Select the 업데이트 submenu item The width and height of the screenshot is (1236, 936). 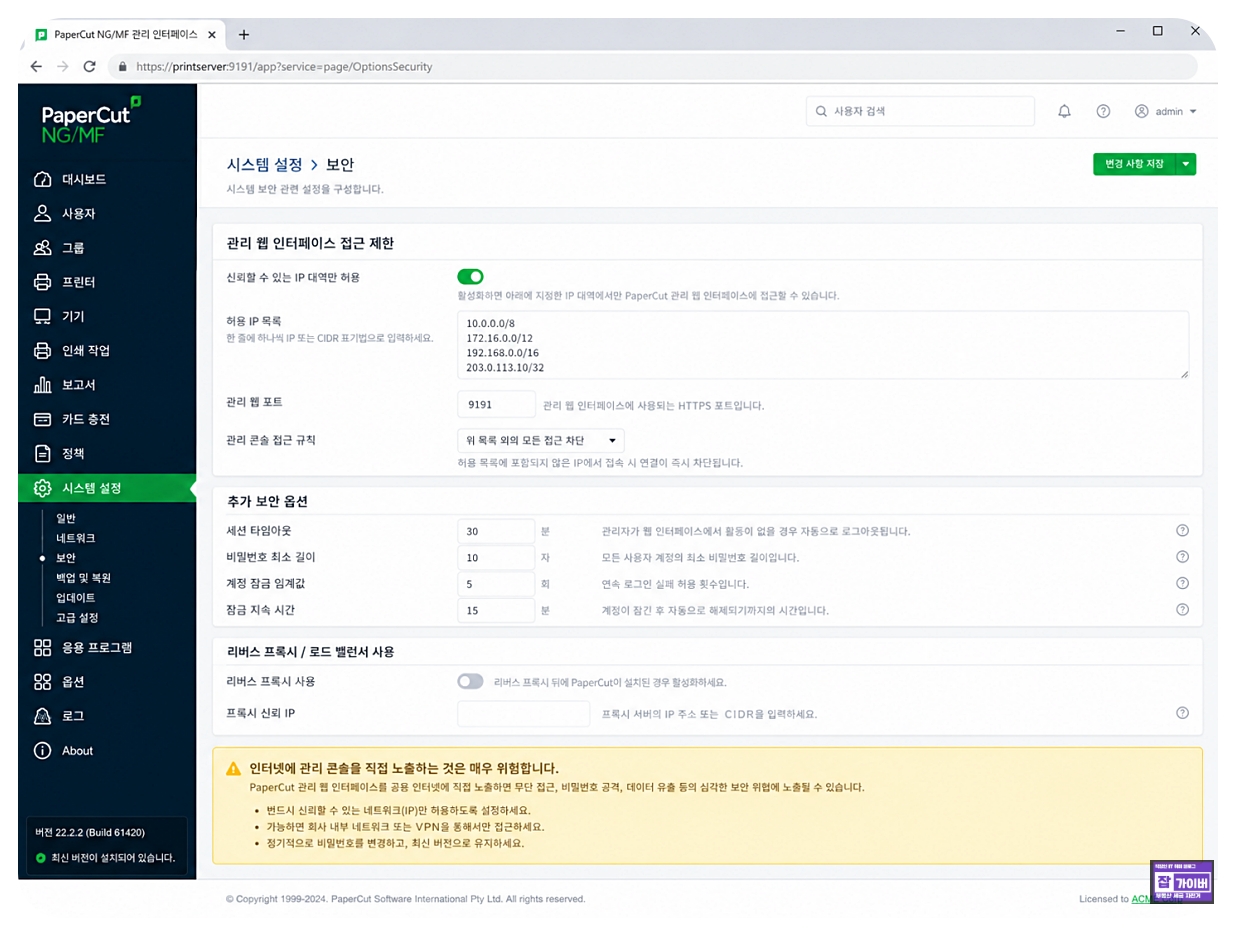tap(76, 598)
